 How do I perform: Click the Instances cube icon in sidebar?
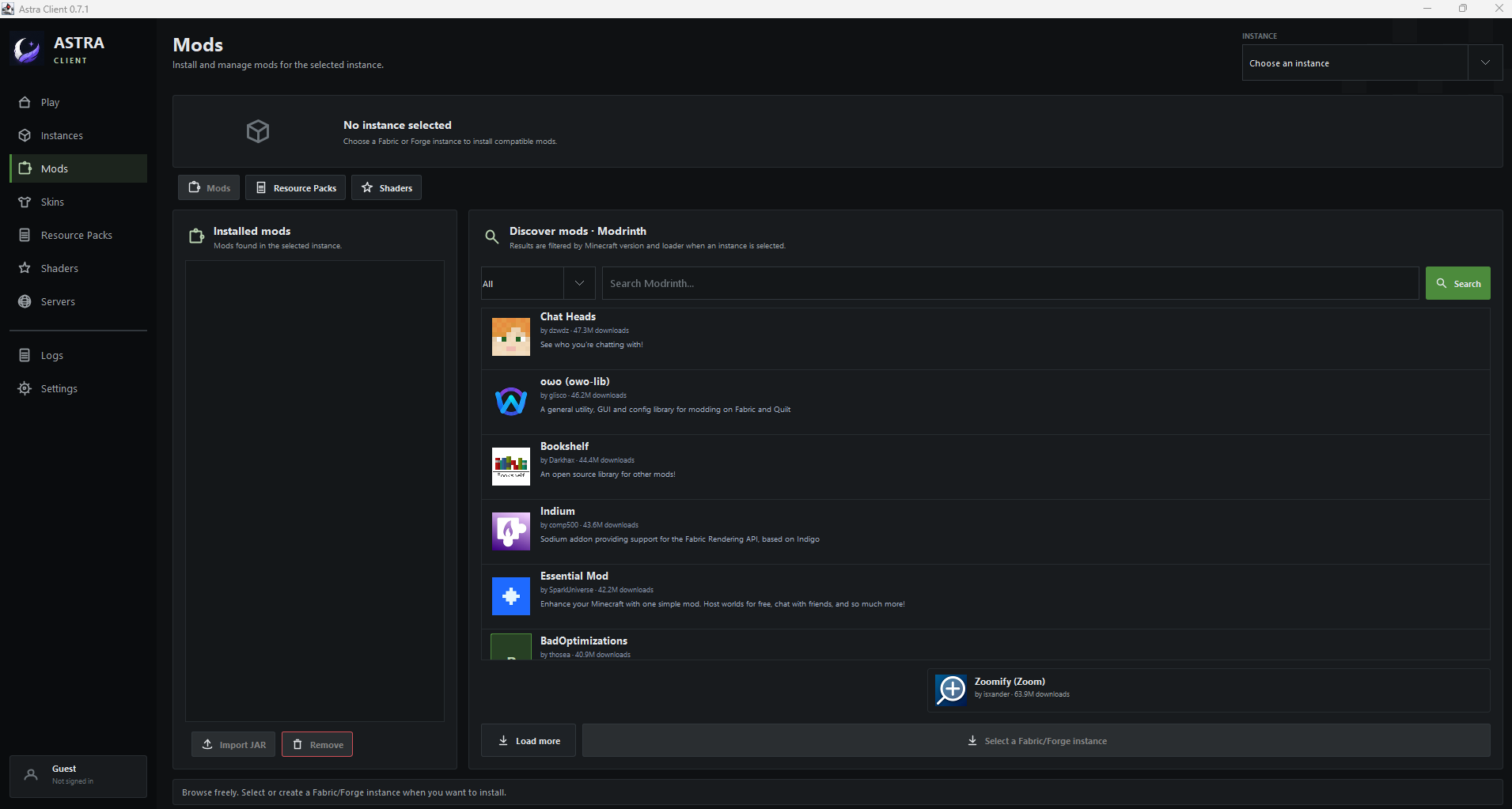pos(25,135)
